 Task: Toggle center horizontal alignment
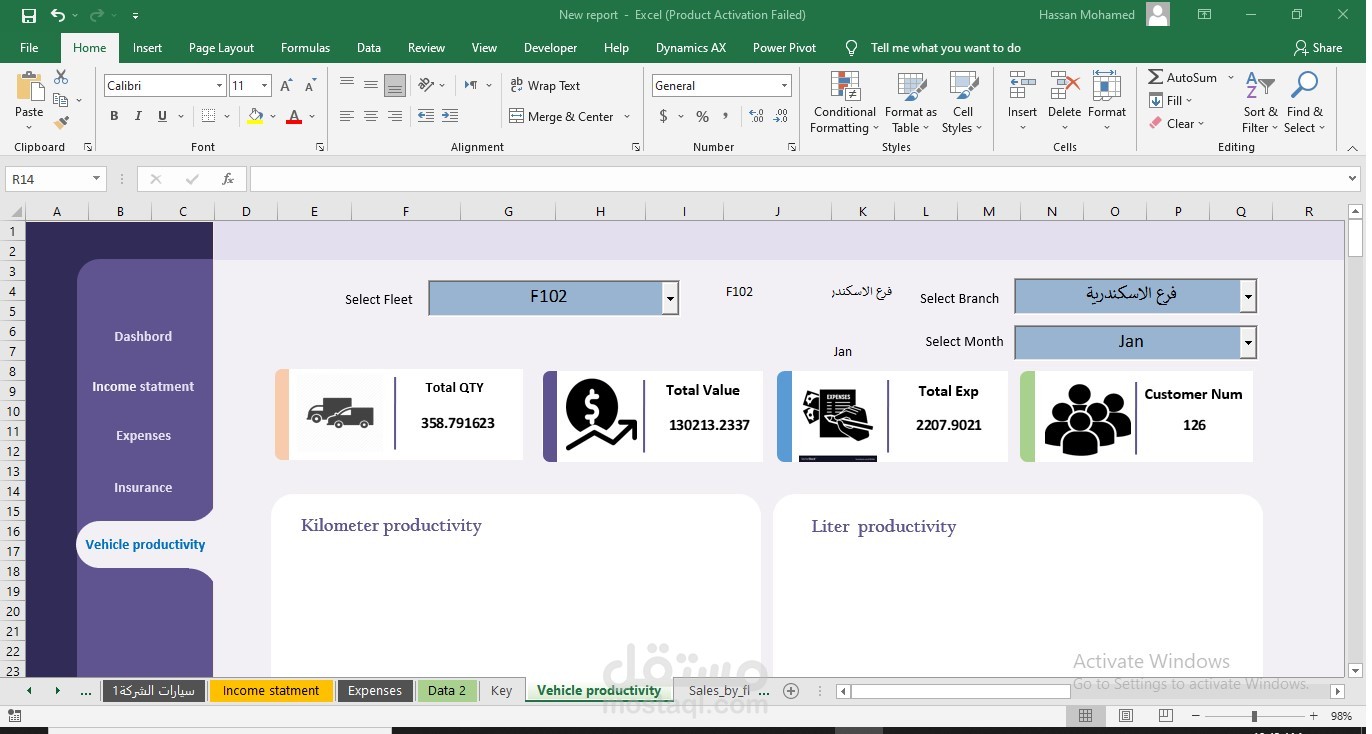point(371,116)
